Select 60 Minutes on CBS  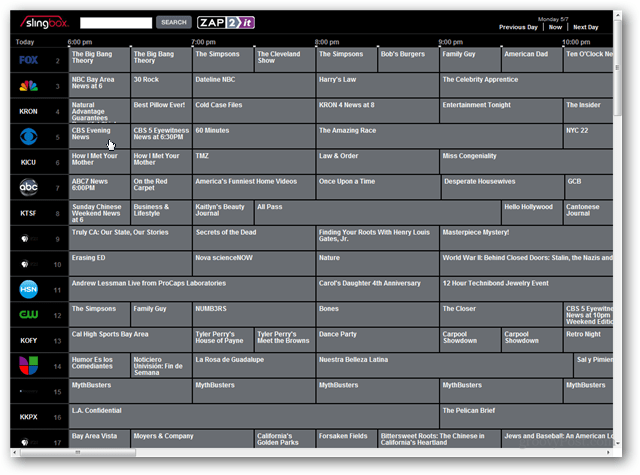253,136
